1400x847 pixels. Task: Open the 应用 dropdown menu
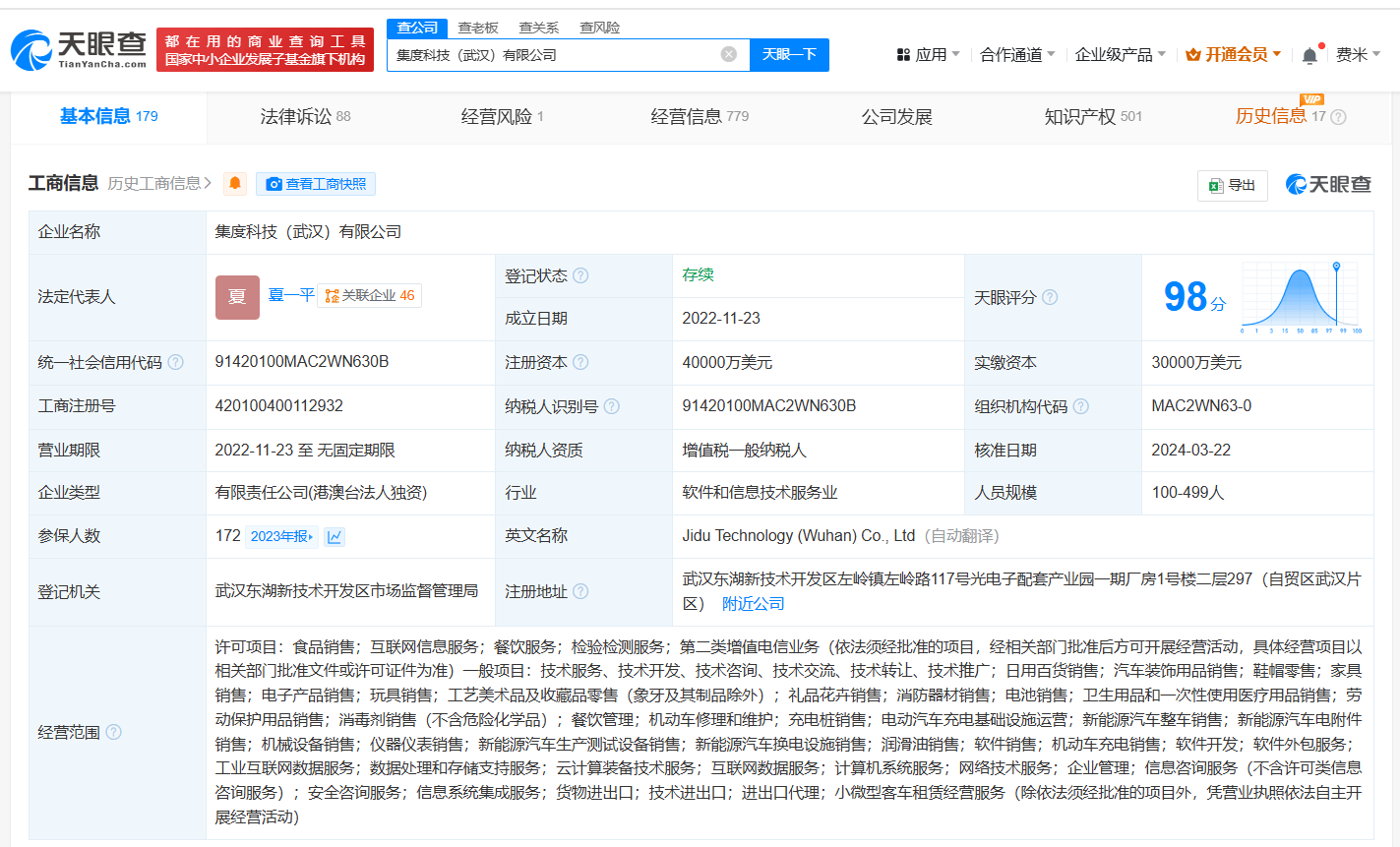[x=928, y=54]
